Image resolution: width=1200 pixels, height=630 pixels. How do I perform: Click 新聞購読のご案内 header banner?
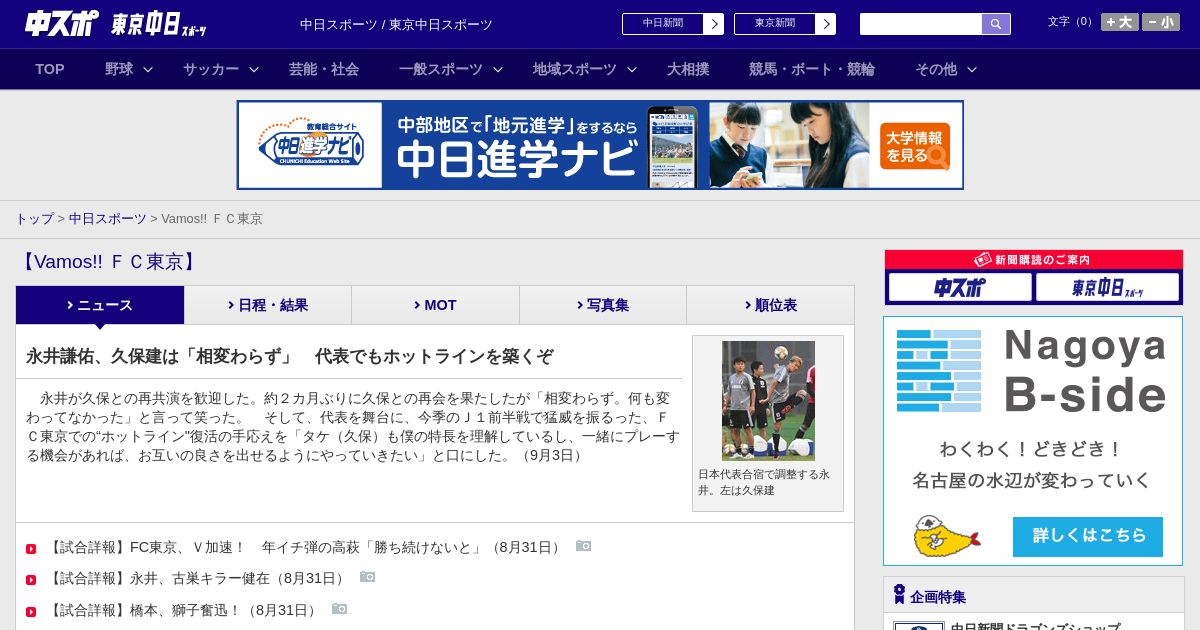pyautogui.click(x=1034, y=259)
